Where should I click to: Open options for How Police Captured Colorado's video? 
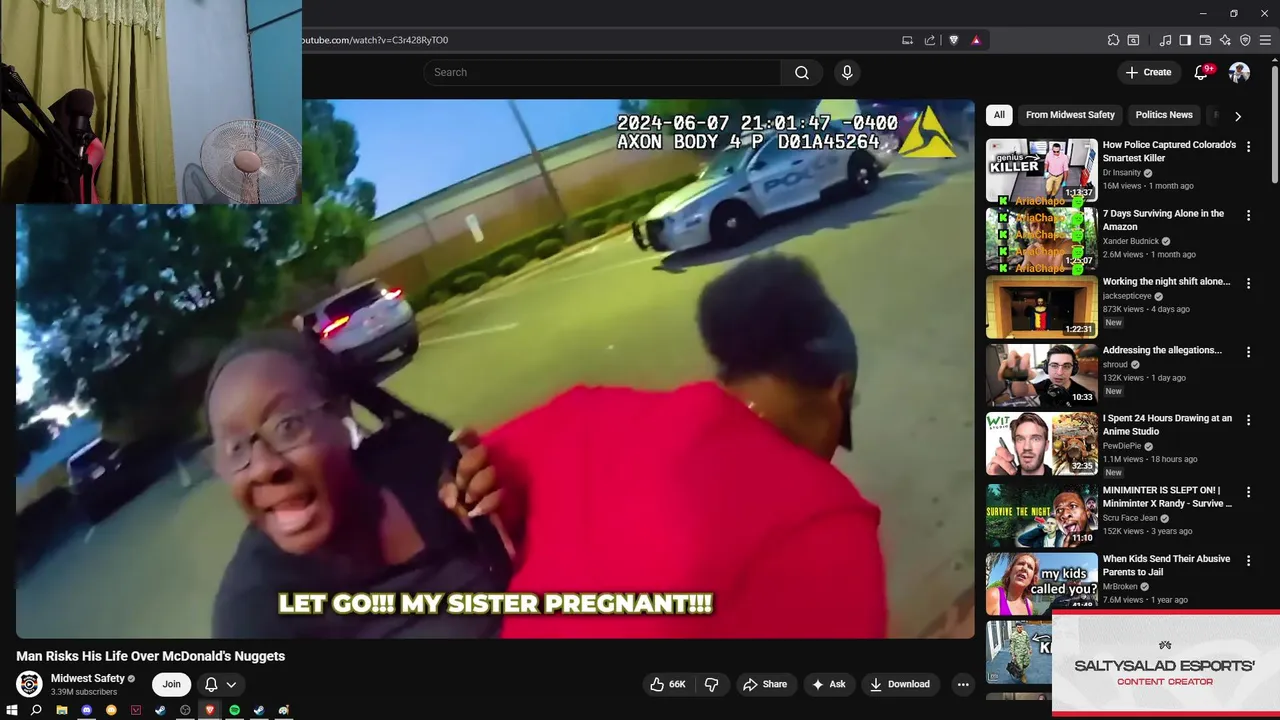pyautogui.click(x=1248, y=147)
